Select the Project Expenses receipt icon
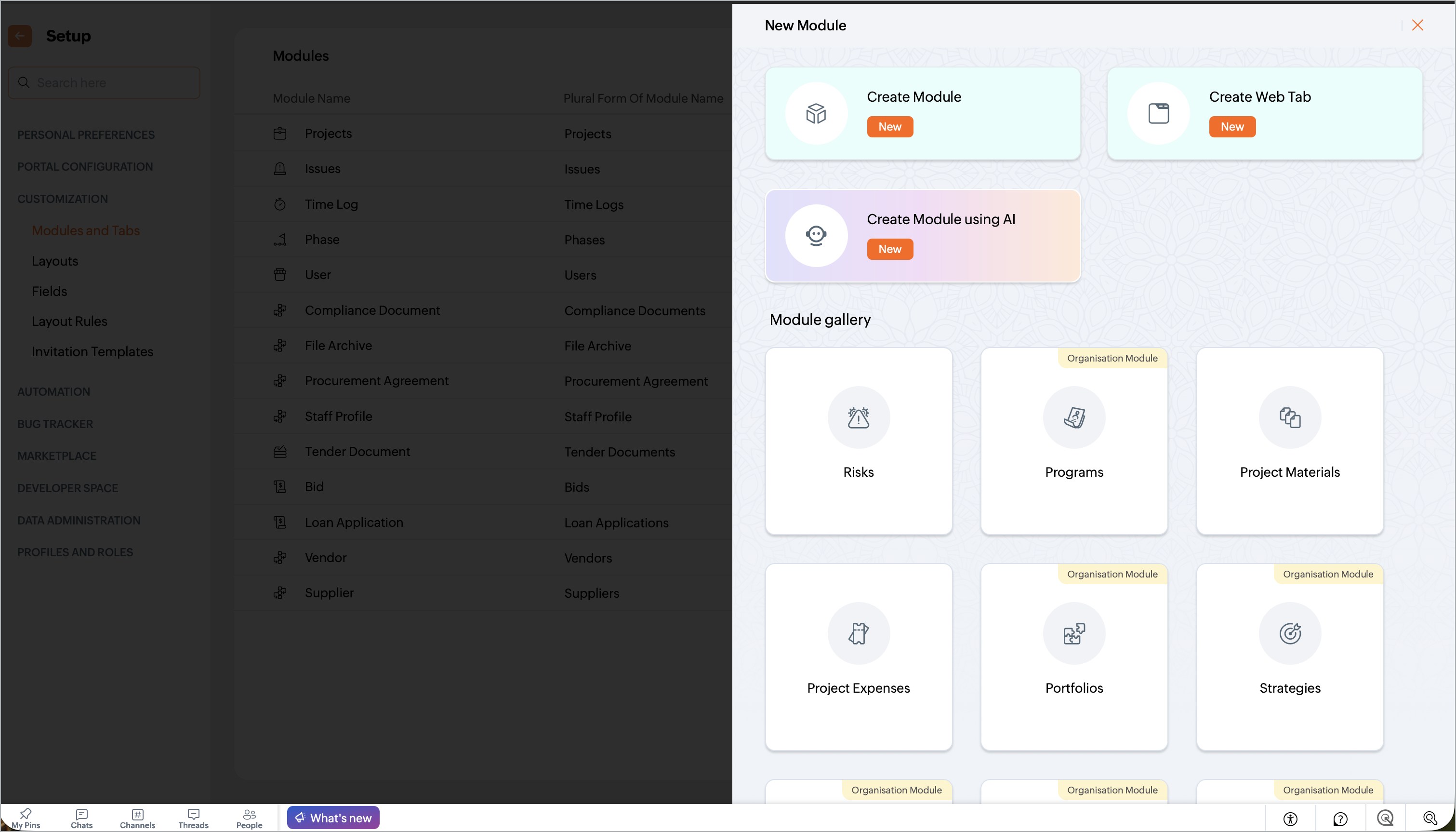 858,634
